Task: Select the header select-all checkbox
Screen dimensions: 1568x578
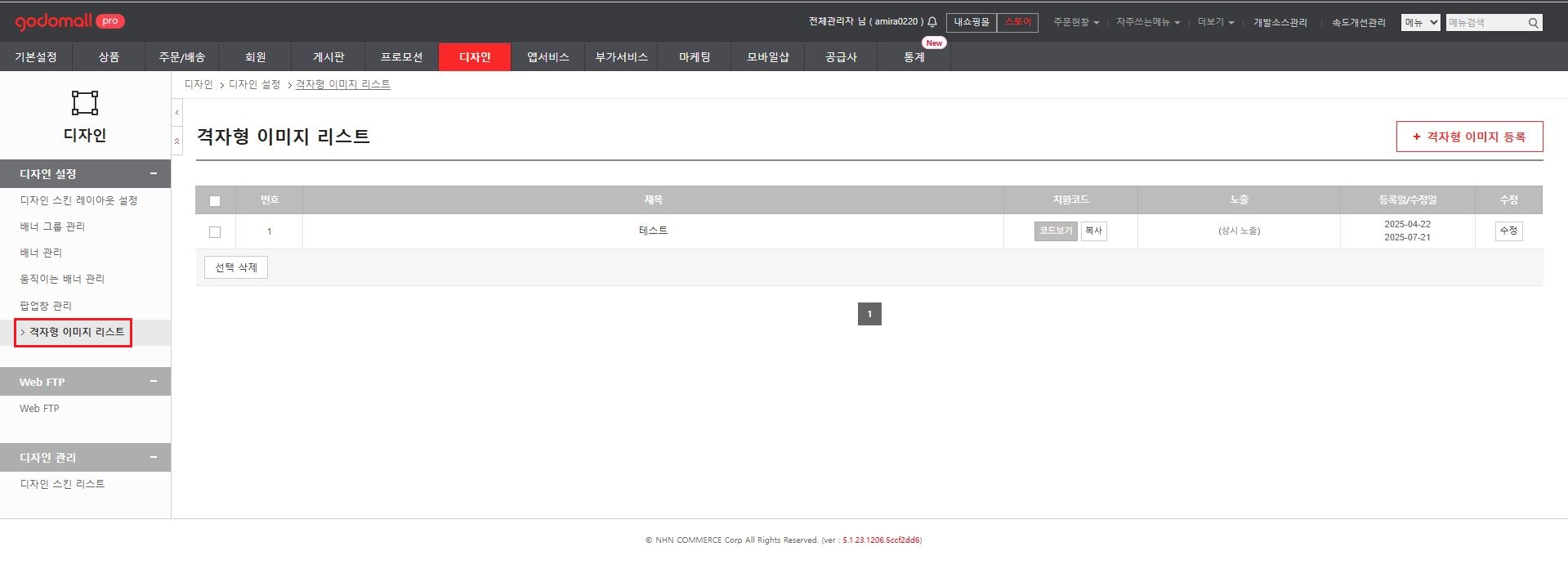Action: click(215, 201)
